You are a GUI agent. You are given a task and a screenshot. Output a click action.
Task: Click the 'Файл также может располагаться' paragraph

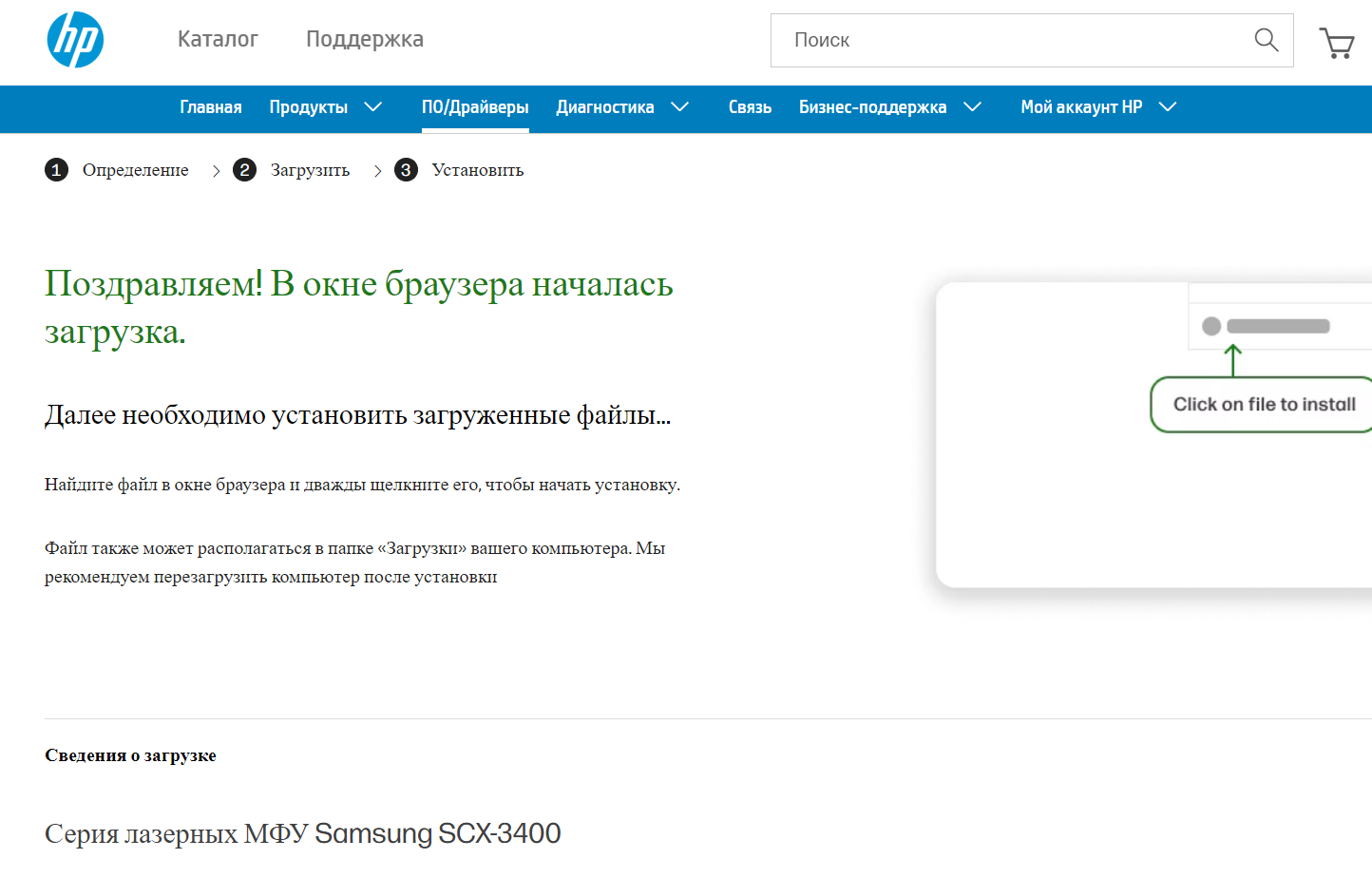click(354, 563)
